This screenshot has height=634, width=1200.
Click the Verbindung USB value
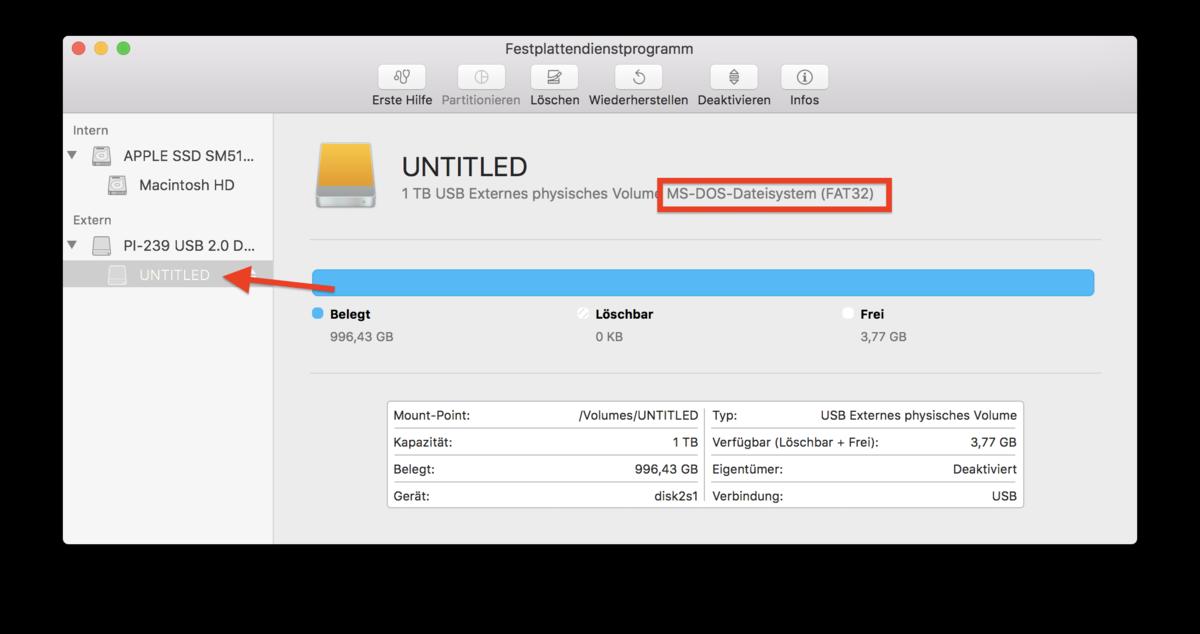pyautogui.click(x=1004, y=496)
